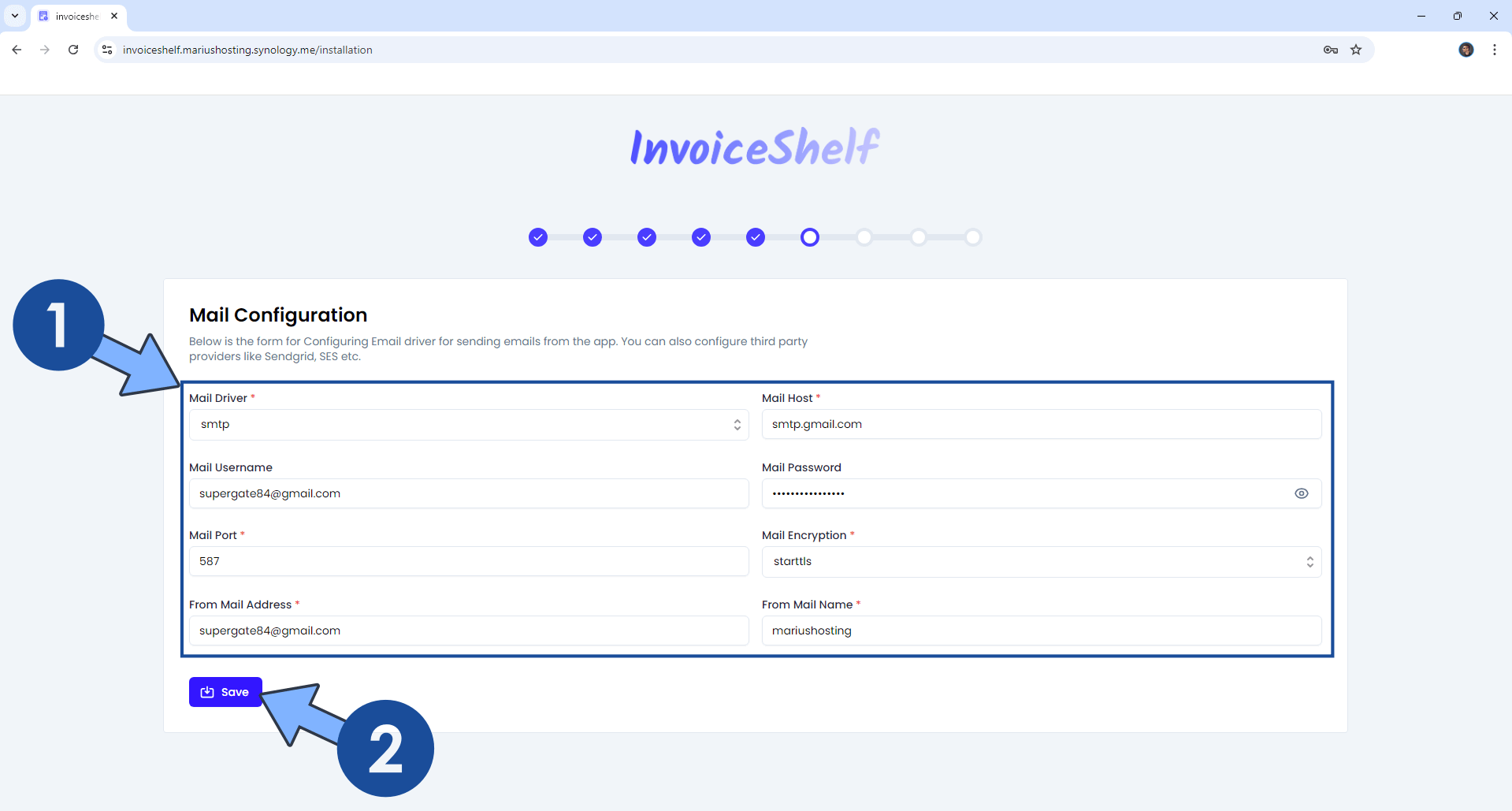Click the seventh pending wizard step
Image resolution: width=1512 pixels, height=811 pixels.
tap(864, 237)
